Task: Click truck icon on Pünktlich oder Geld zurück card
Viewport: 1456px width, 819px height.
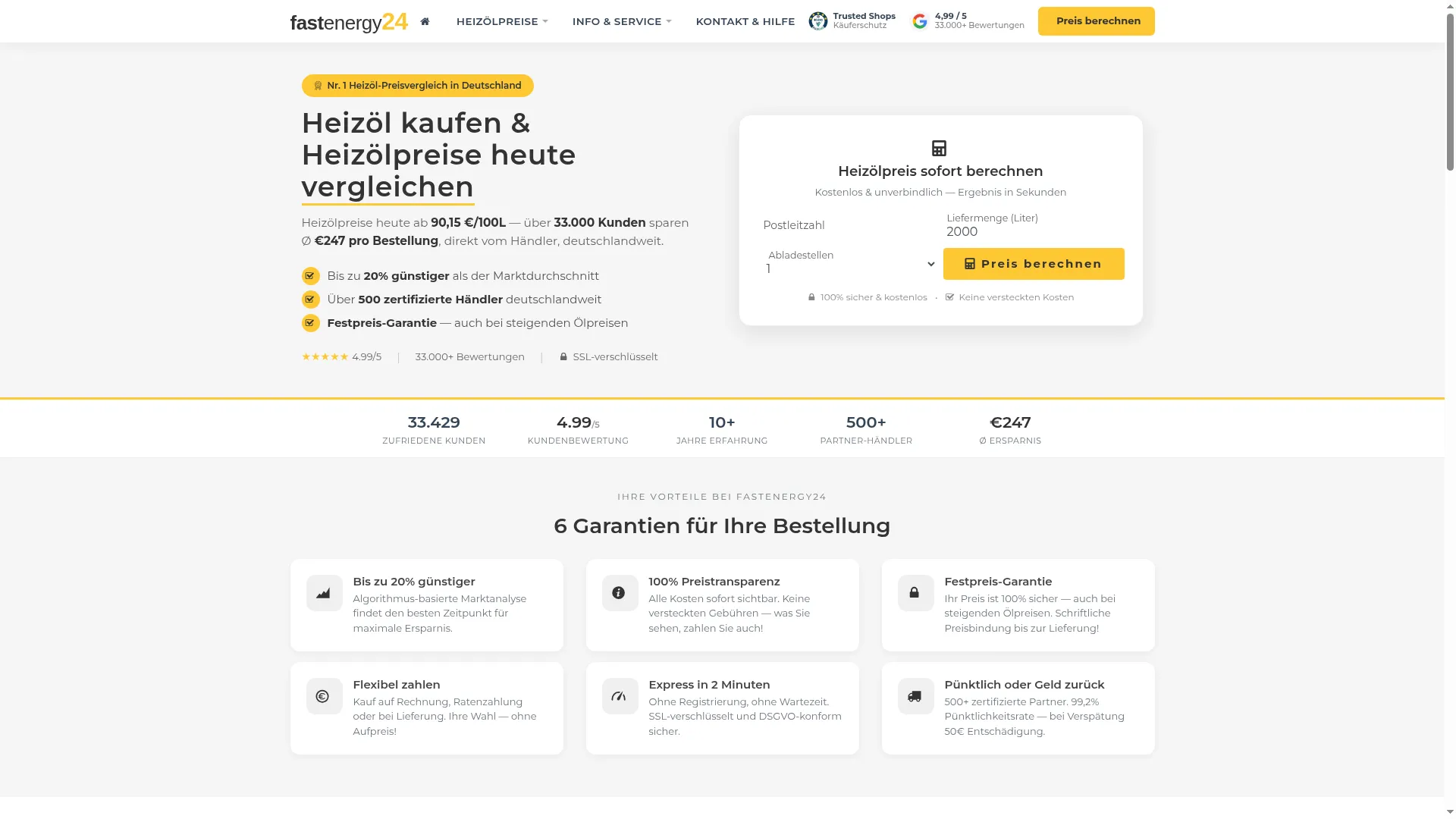Action: coord(915,696)
